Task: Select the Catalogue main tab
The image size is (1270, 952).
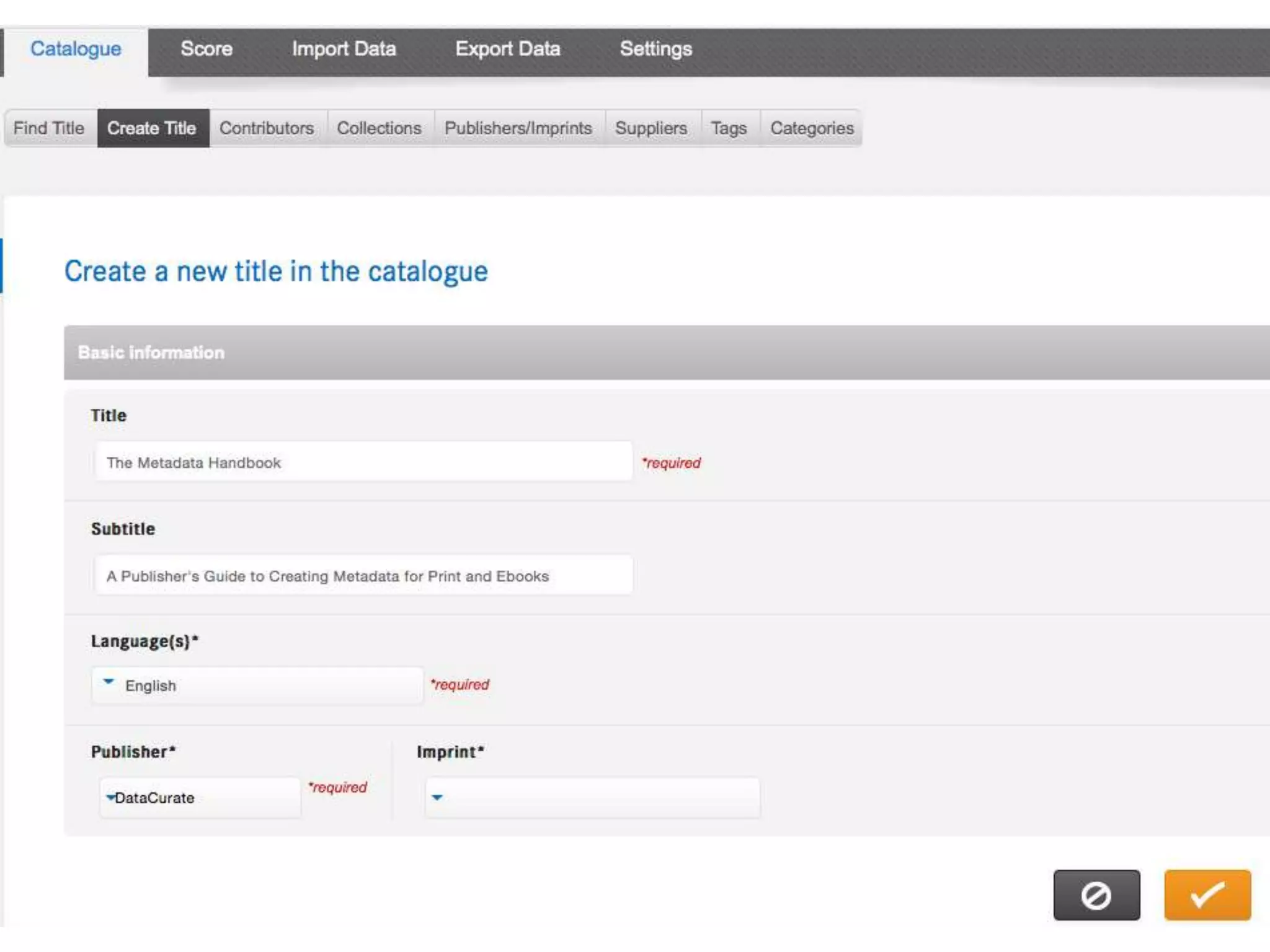Action: (76, 49)
